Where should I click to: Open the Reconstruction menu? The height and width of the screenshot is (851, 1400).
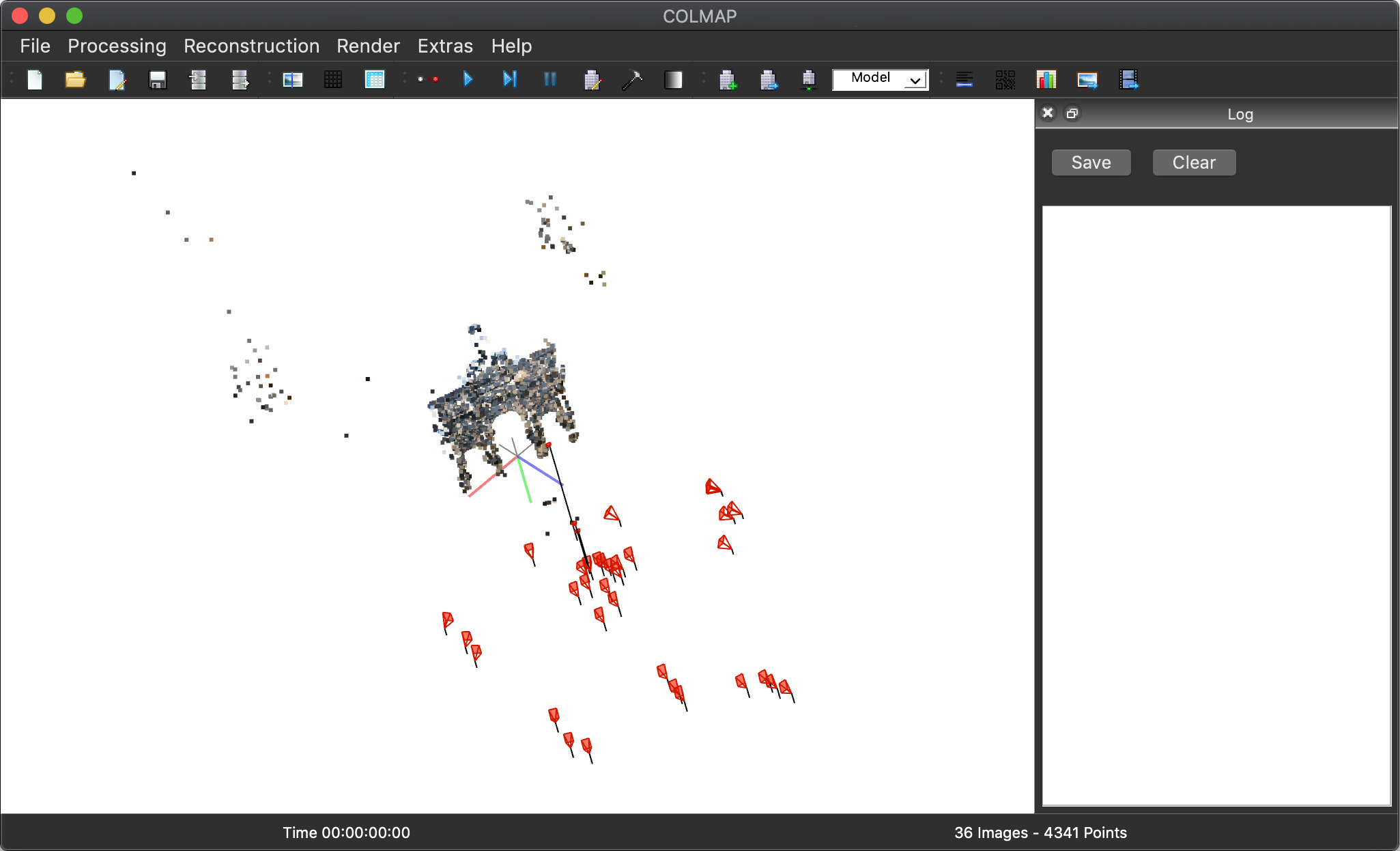click(x=251, y=46)
